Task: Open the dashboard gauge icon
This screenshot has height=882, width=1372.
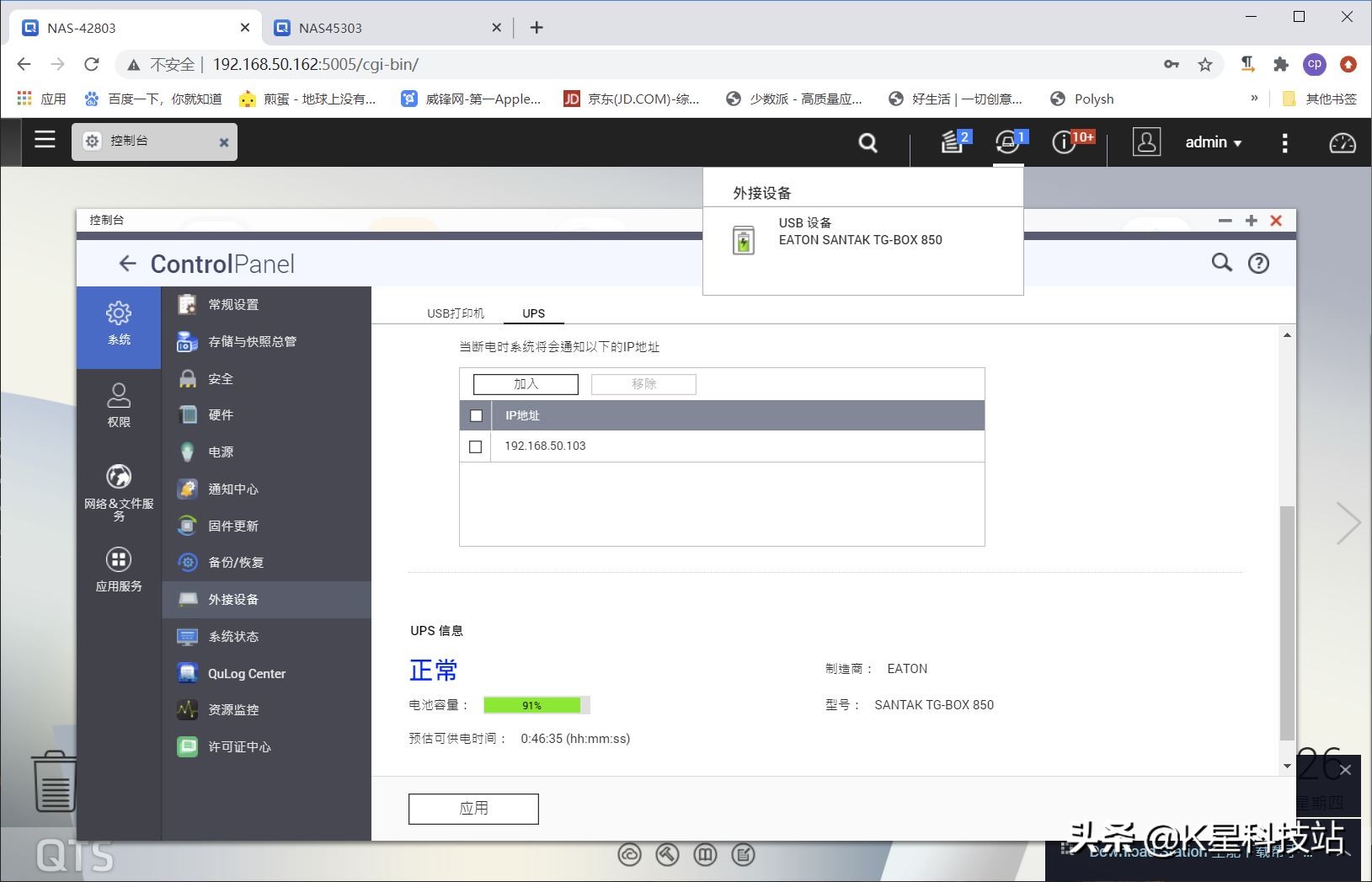Action: point(1342,142)
